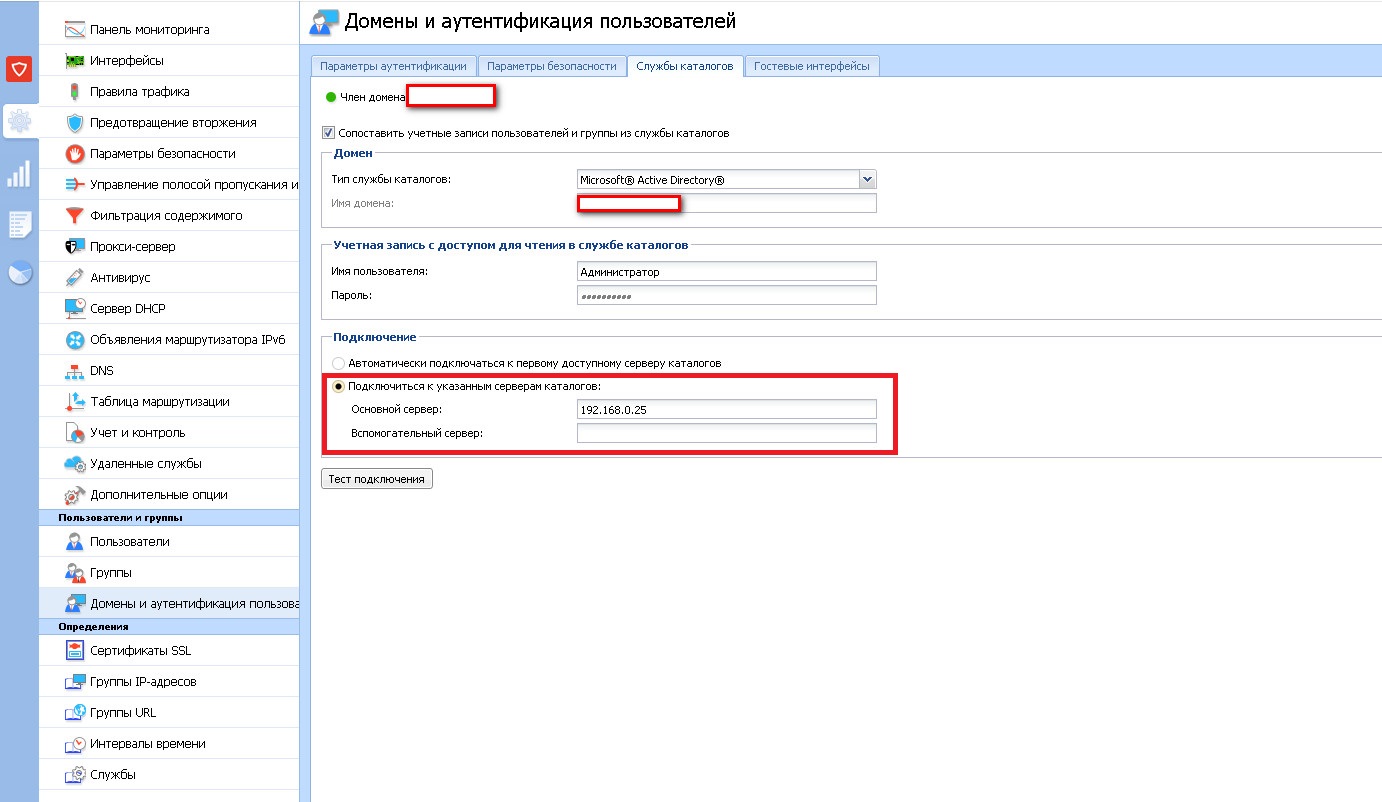
Task: Click the IPv6 router advertisements icon
Action: click(75, 340)
